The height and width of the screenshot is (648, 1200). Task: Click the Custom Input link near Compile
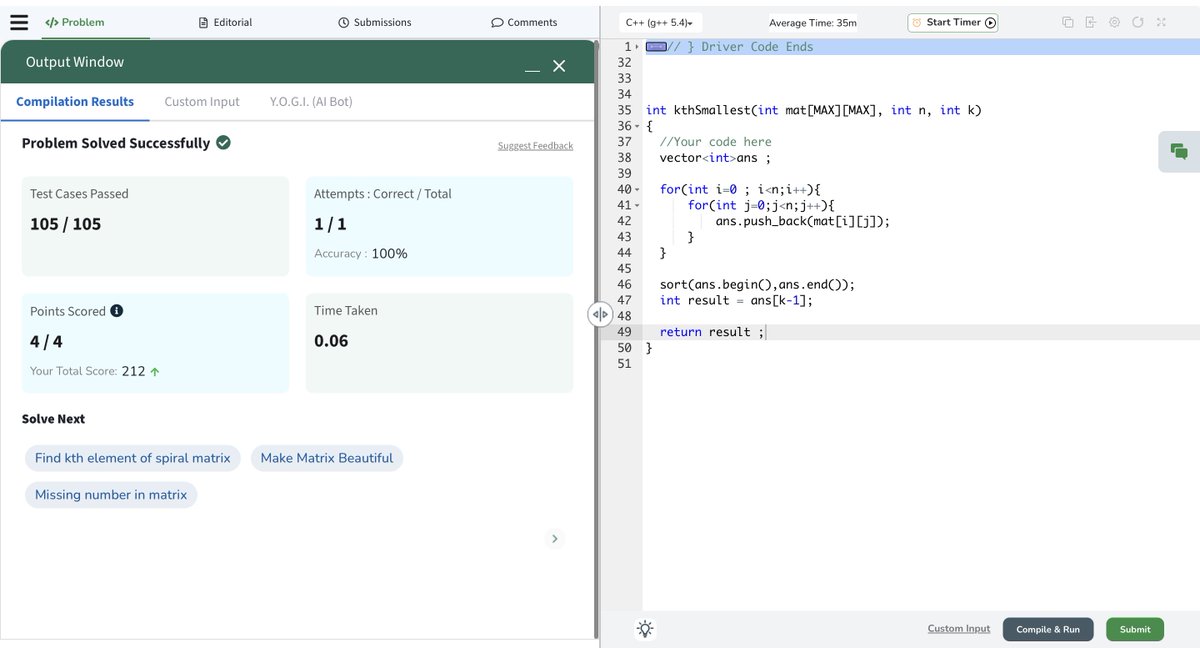(x=959, y=628)
